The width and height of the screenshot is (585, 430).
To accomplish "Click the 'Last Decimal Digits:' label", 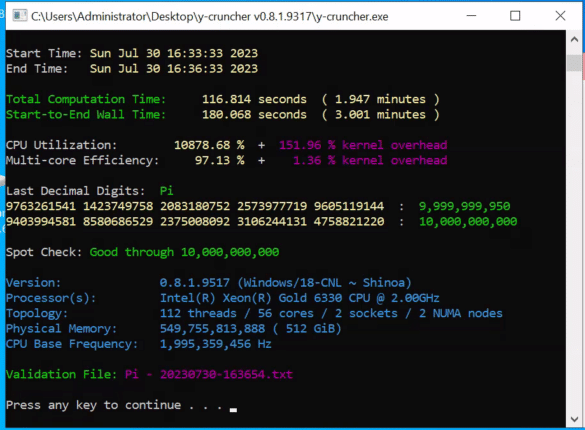I will pos(75,191).
